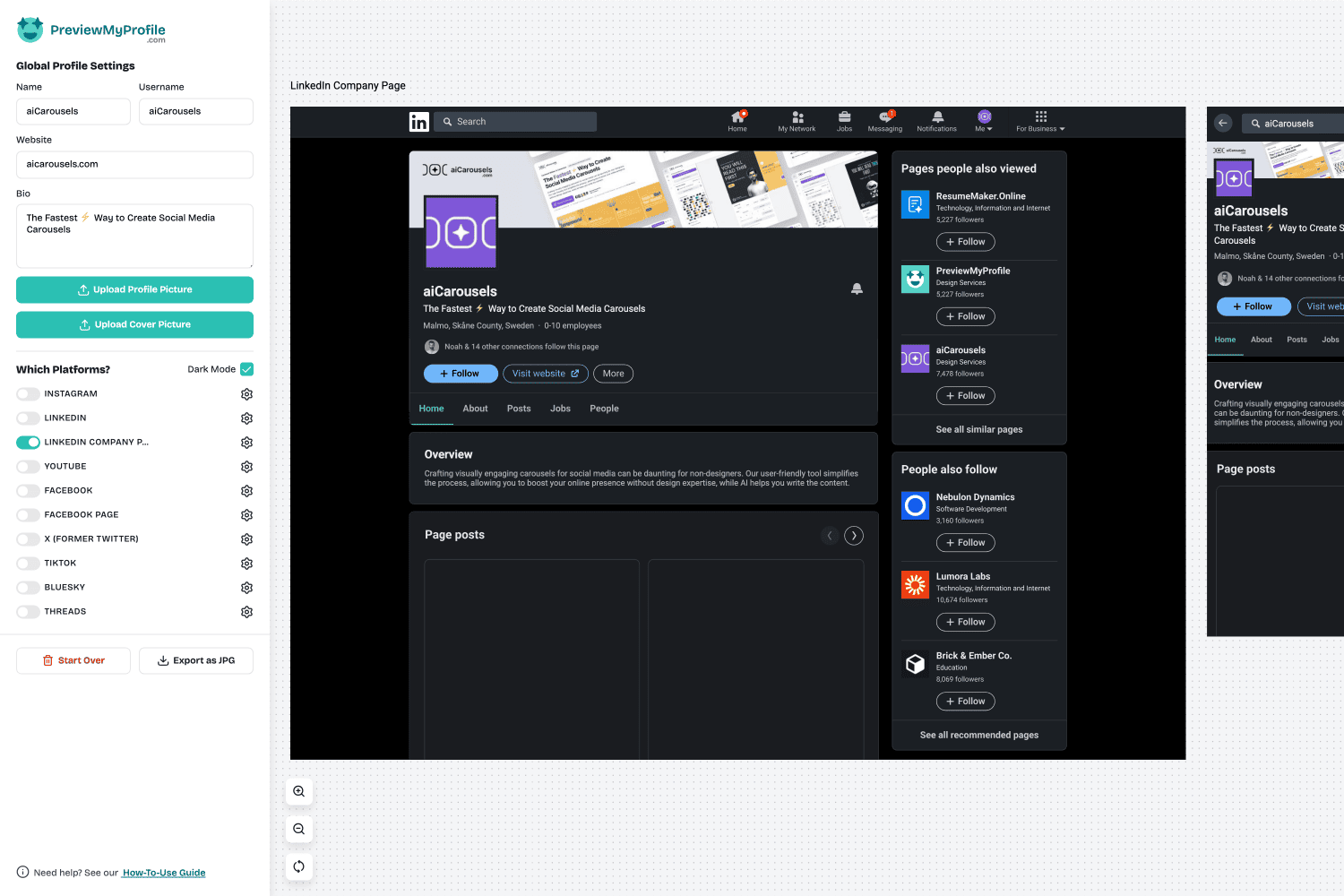Screen dimensions: 1344x896
Task: Select the Posts tab on company page
Action: [519, 409]
